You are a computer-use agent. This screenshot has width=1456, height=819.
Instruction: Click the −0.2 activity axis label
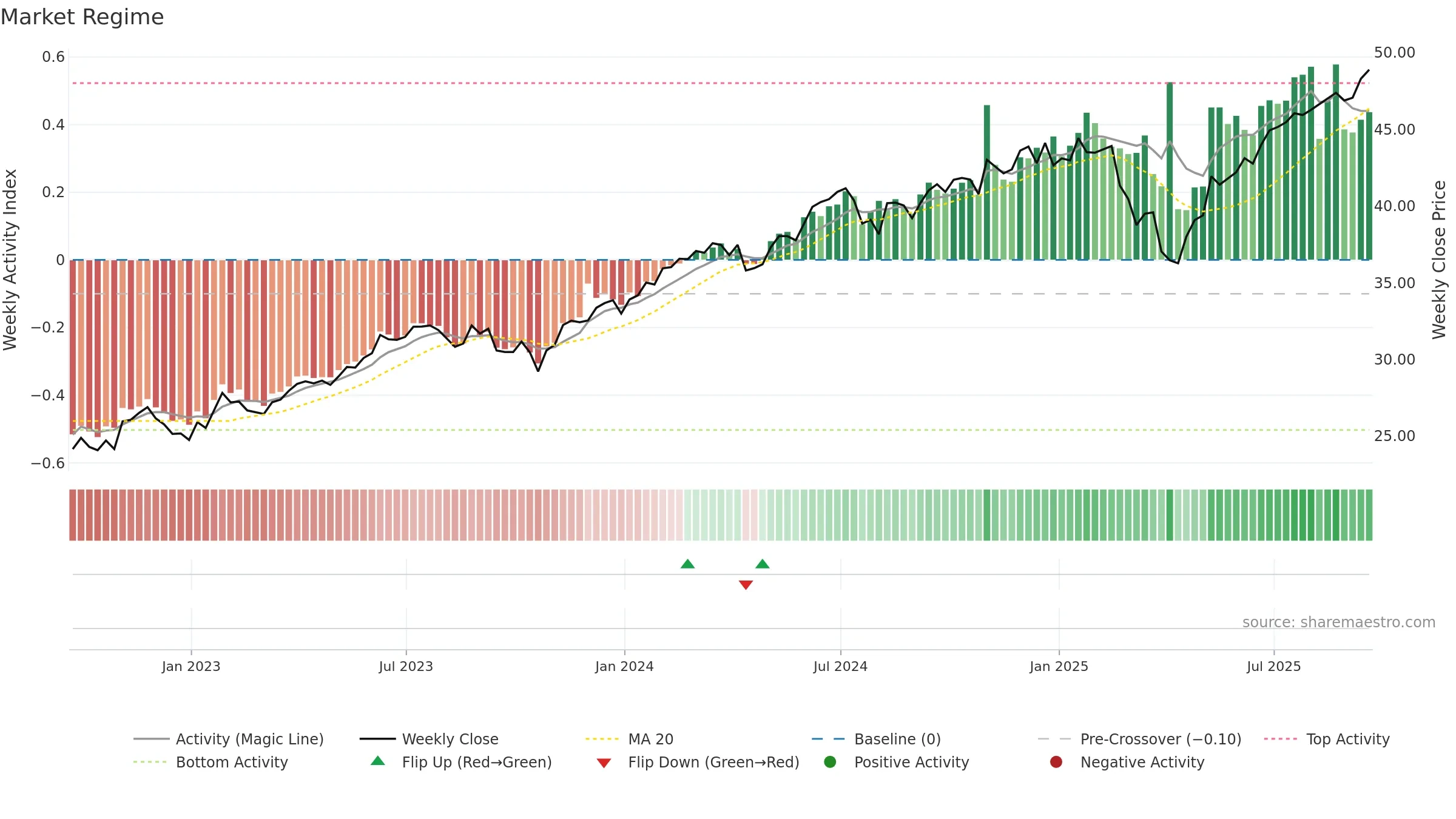[x=47, y=328]
